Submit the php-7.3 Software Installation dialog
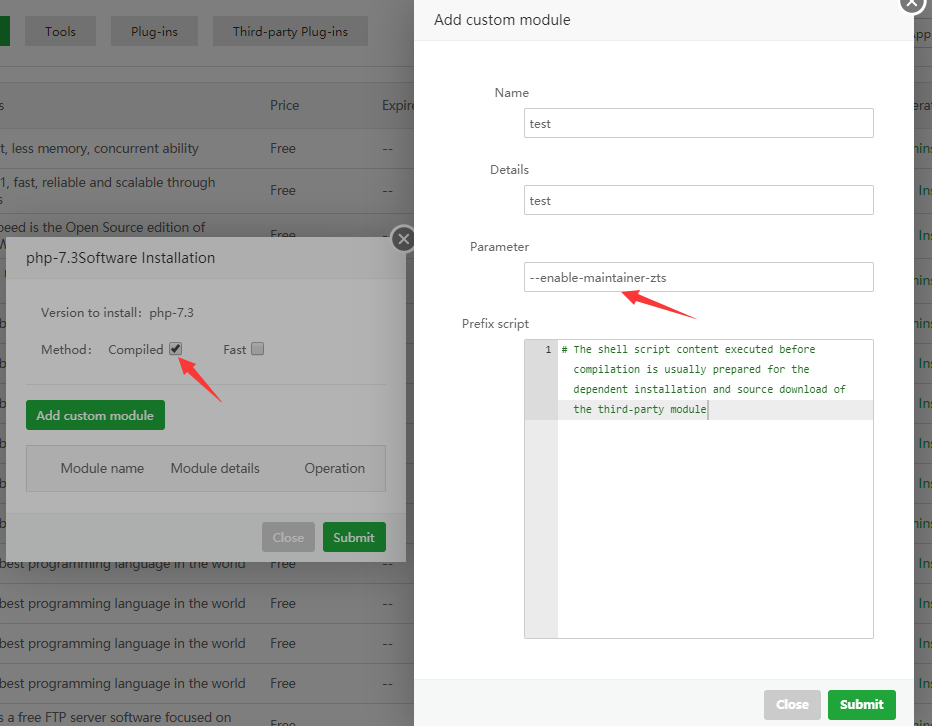Viewport: 932px width, 726px height. point(354,537)
